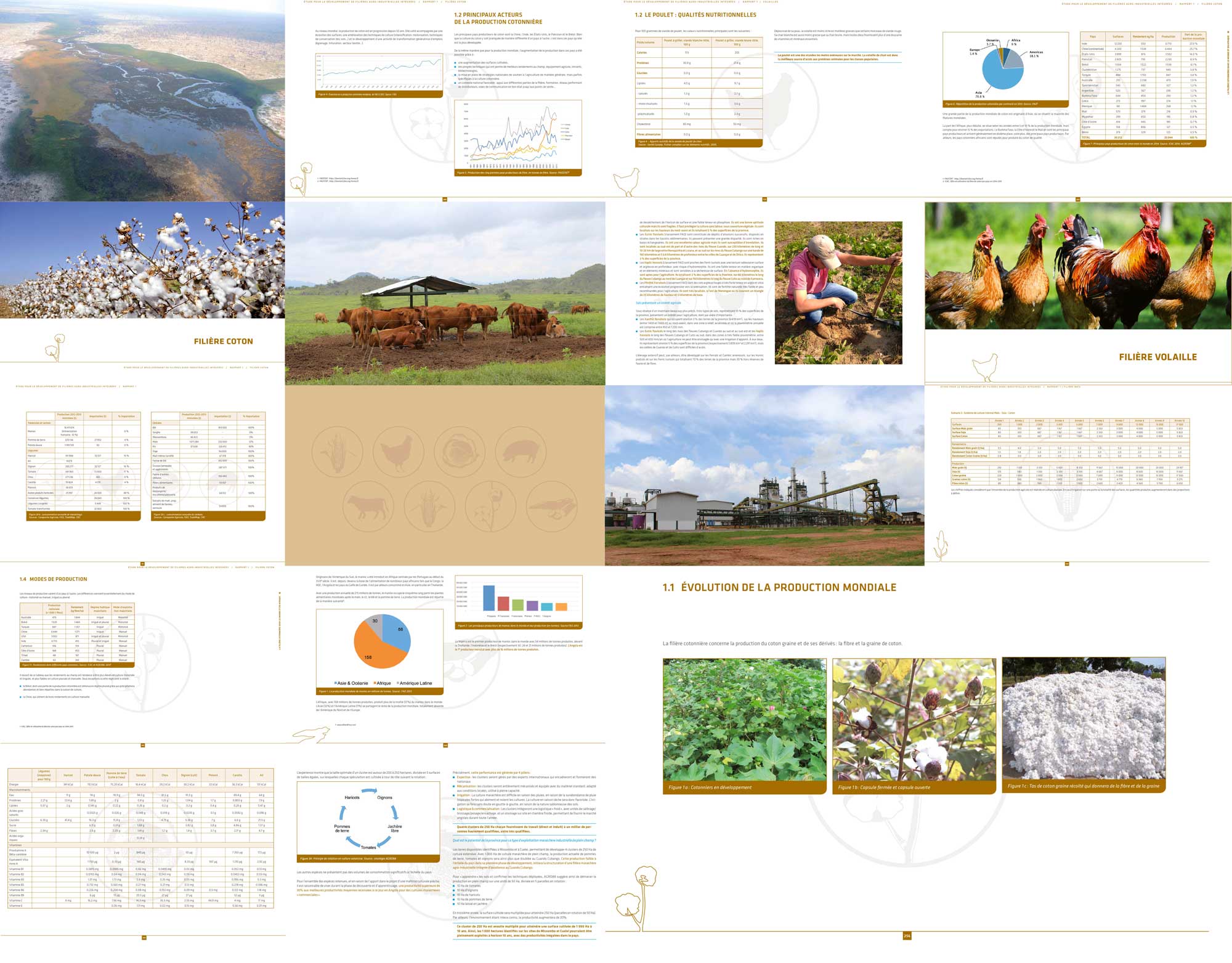Image resolution: width=1232 pixels, height=963 pixels.
Task: Click the cow silhouette circle icon
Action: click(x=368, y=508)
